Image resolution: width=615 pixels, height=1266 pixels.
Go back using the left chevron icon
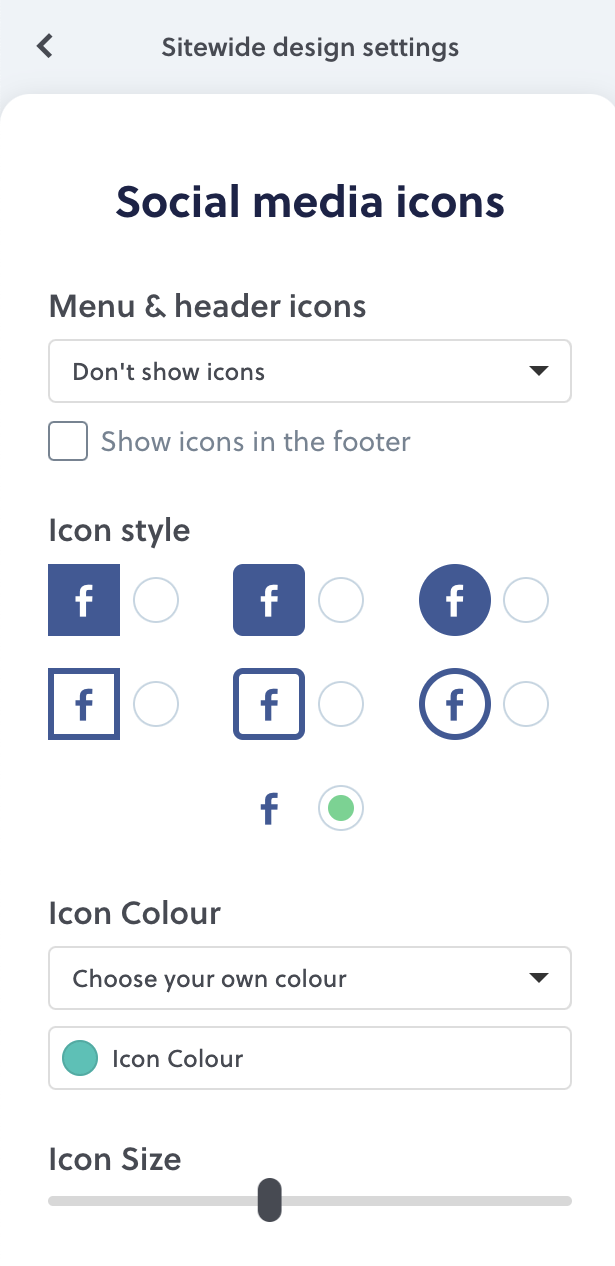pyautogui.click(x=44, y=46)
